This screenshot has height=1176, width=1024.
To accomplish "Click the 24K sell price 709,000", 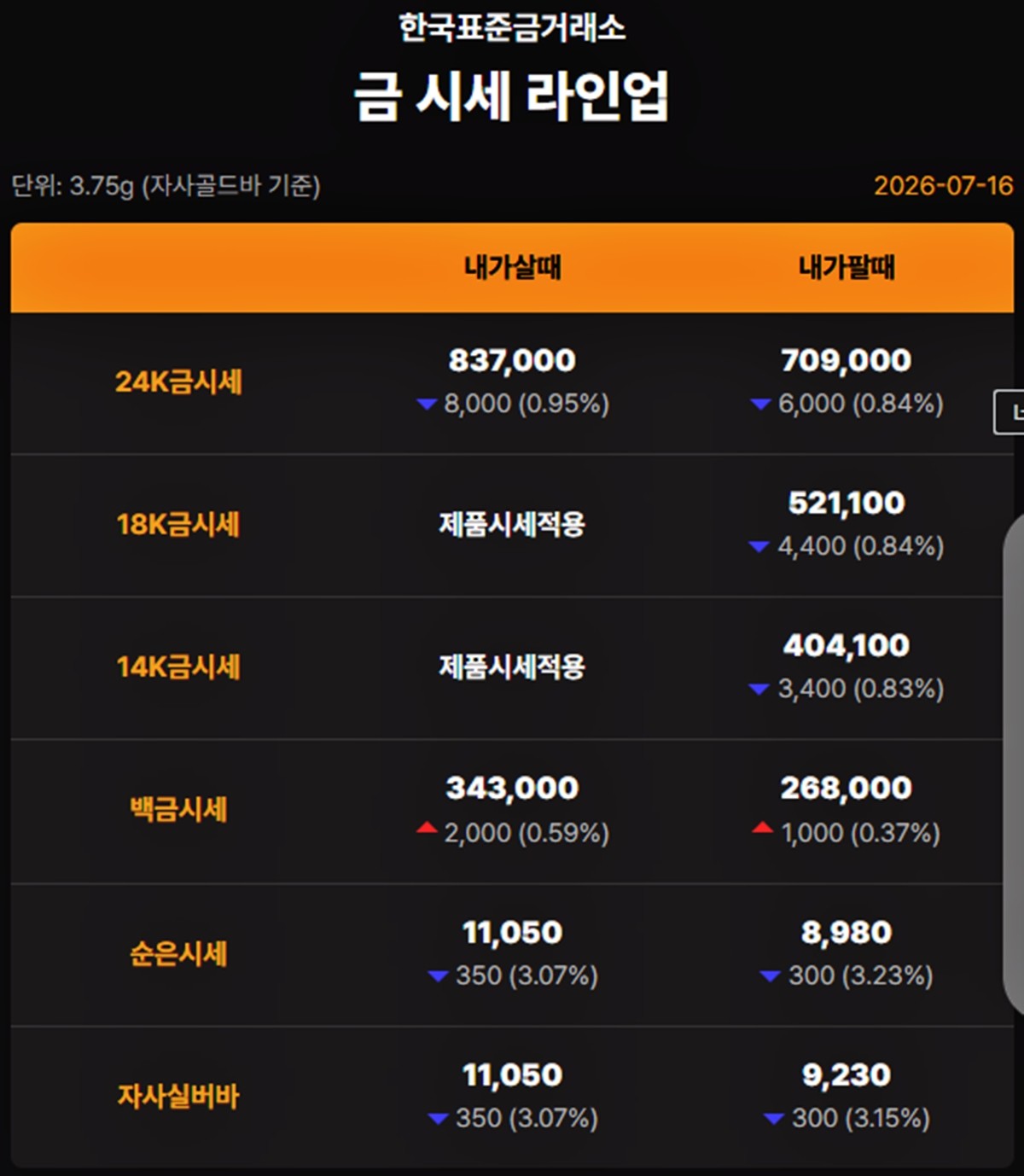I will click(847, 360).
